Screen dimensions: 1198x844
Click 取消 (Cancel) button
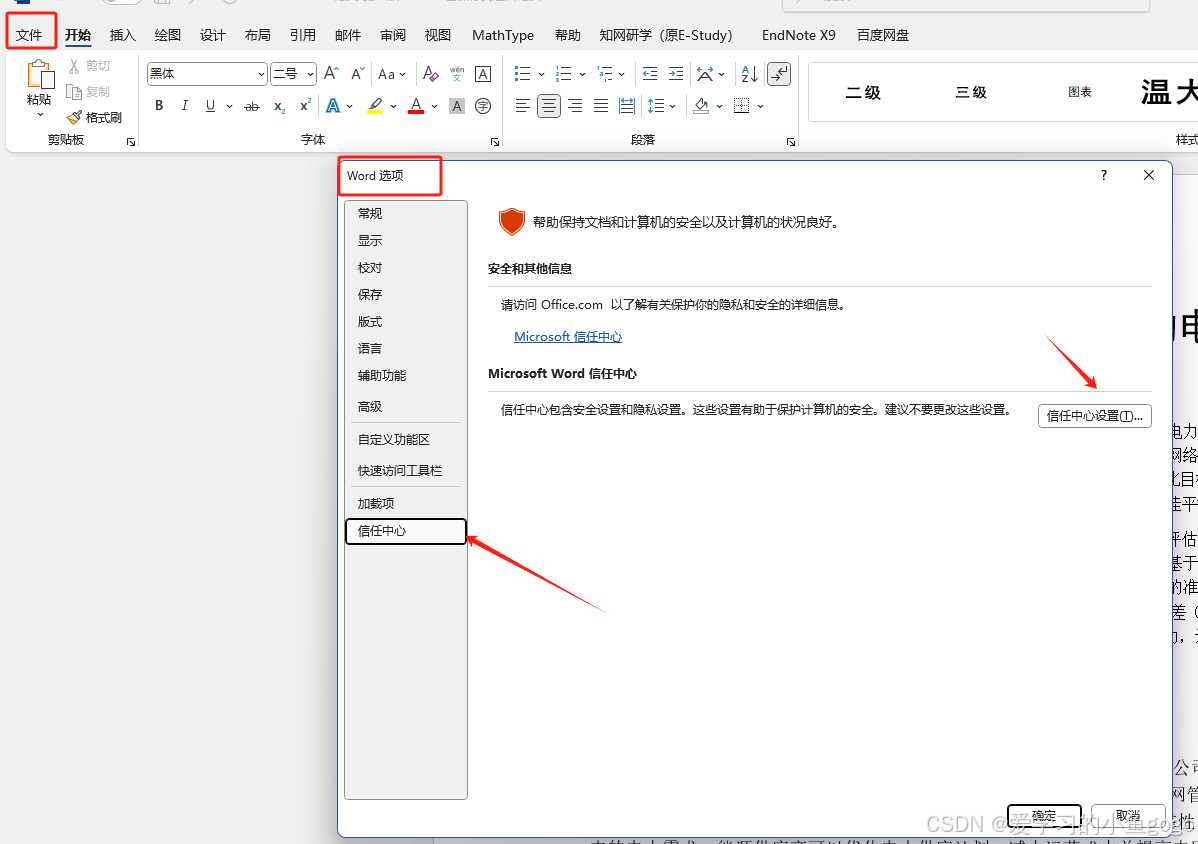point(1128,816)
